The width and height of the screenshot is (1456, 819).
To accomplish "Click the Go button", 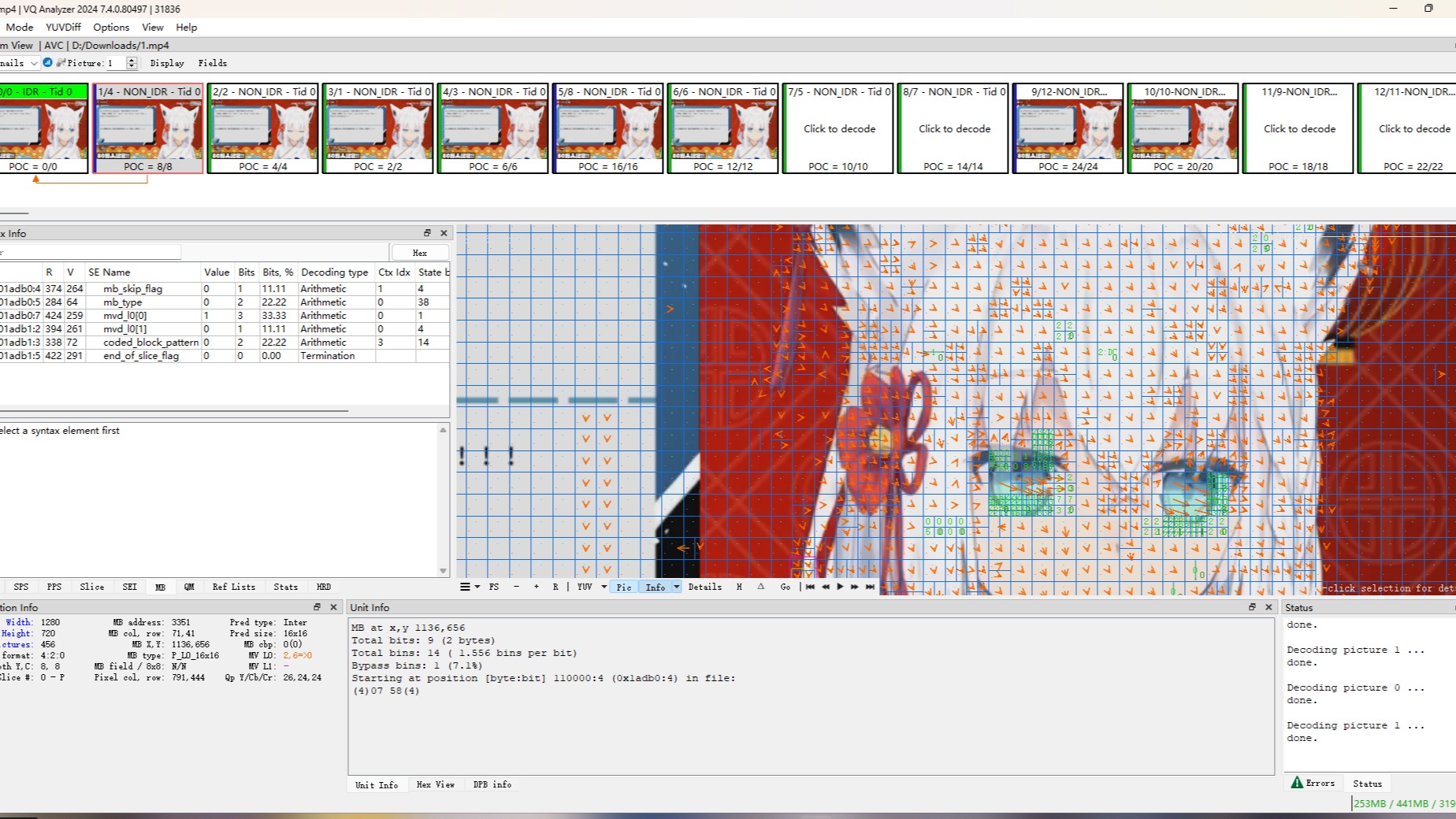I will click(x=785, y=587).
